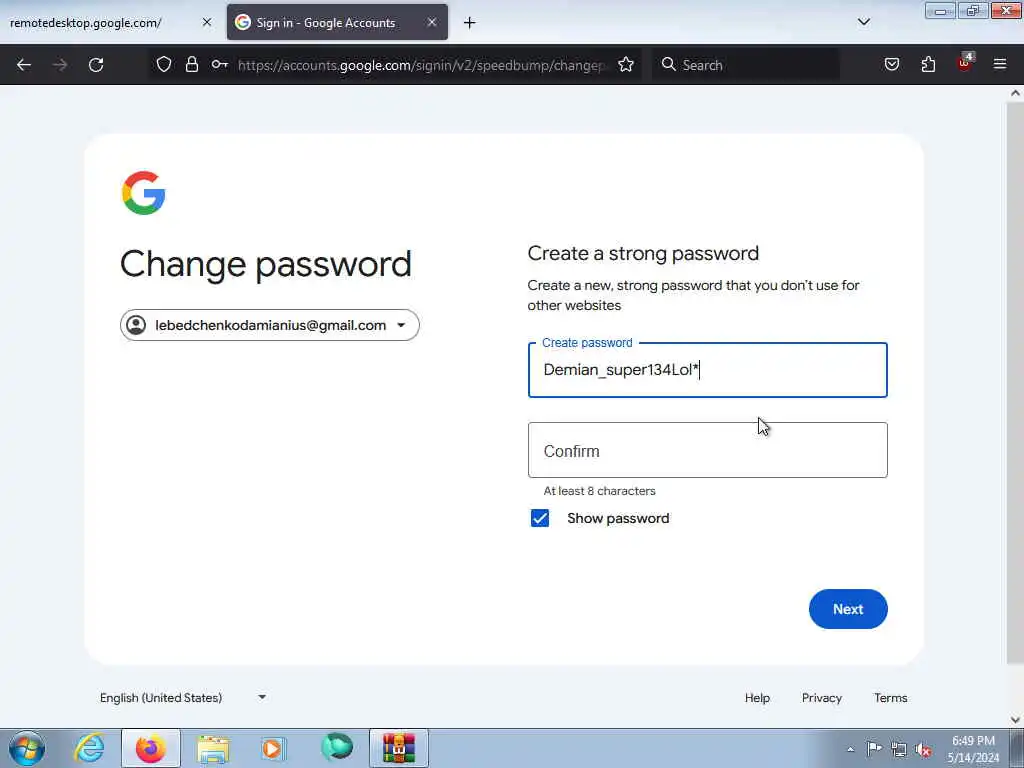The height and width of the screenshot is (768, 1024).
Task: Click the disabled forward navigation arrow
Action: click(60, 65)
